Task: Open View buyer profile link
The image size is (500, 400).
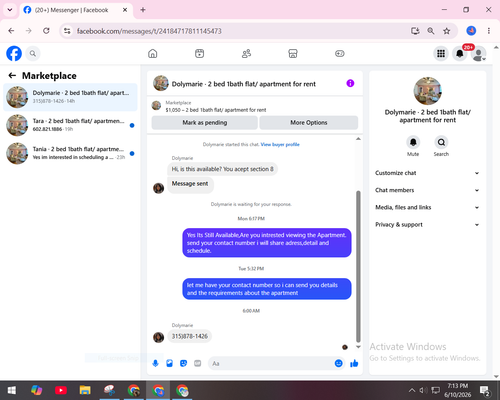Action: [280, 144]
